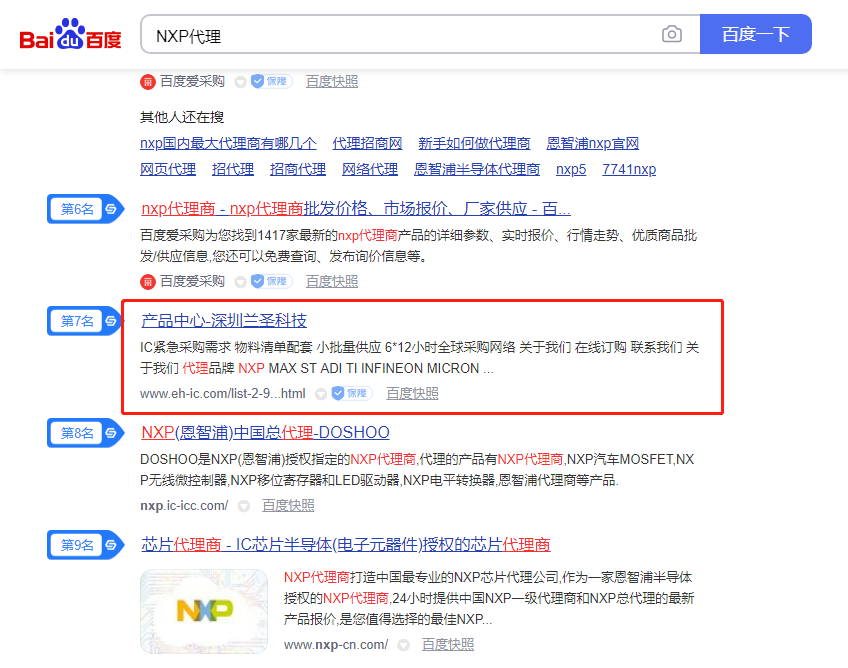The width and height of the screenshot is (848, 668).
Task: Click 保障 badge under eh-ic.com result
Action: (352, 394)
